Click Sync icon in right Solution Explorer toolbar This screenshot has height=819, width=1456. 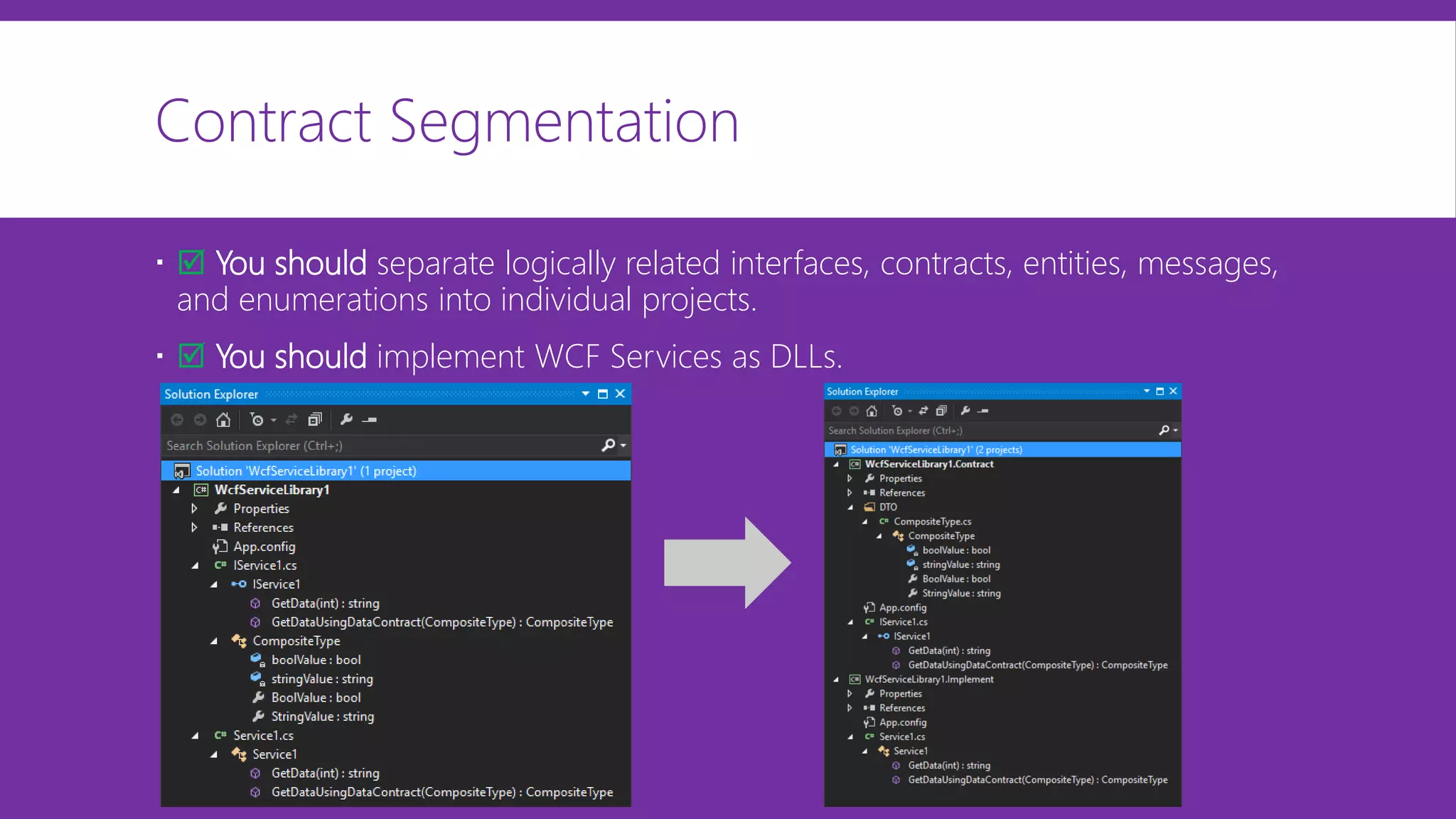tap(923, 411)
